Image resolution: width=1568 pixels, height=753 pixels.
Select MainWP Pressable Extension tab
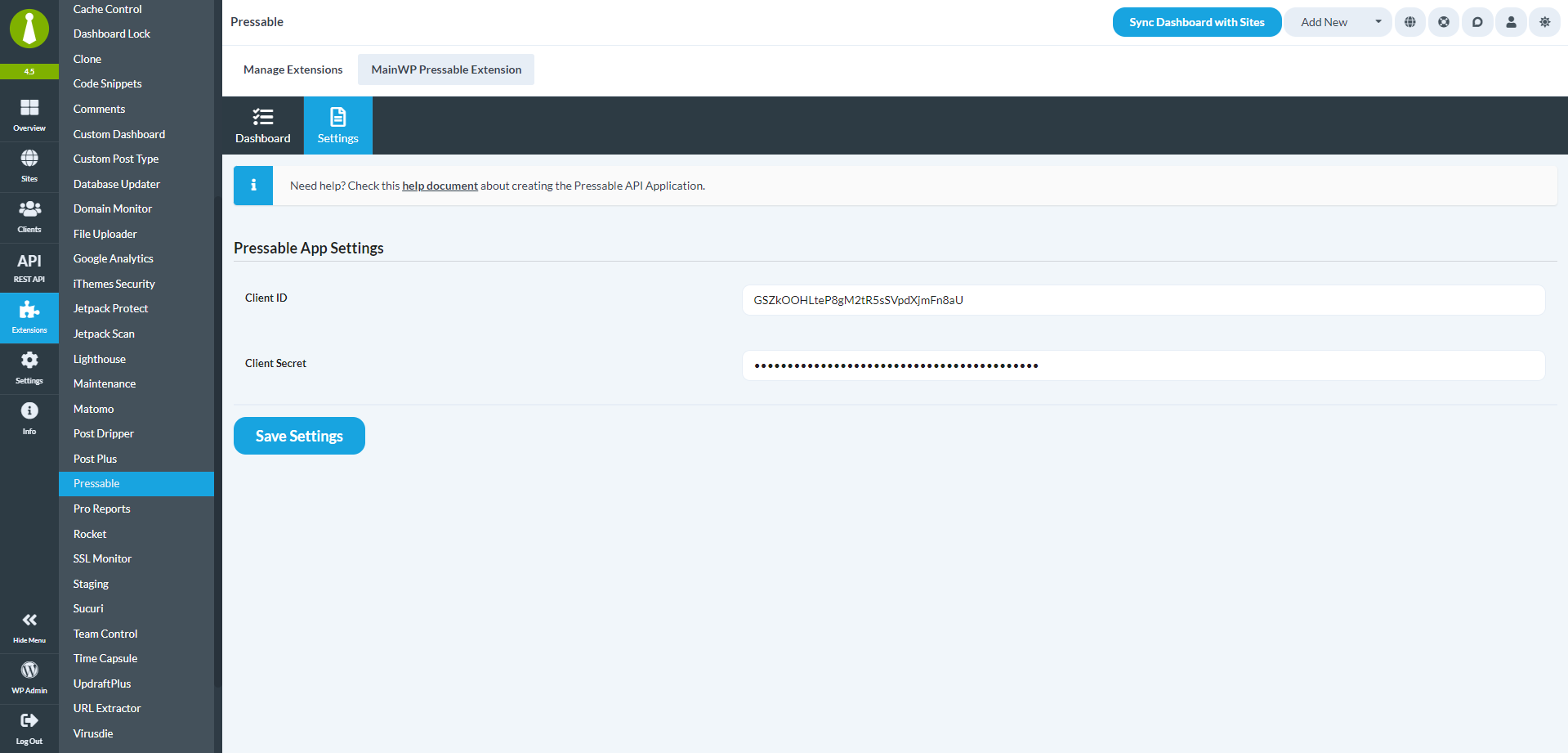tap(446, 69)
